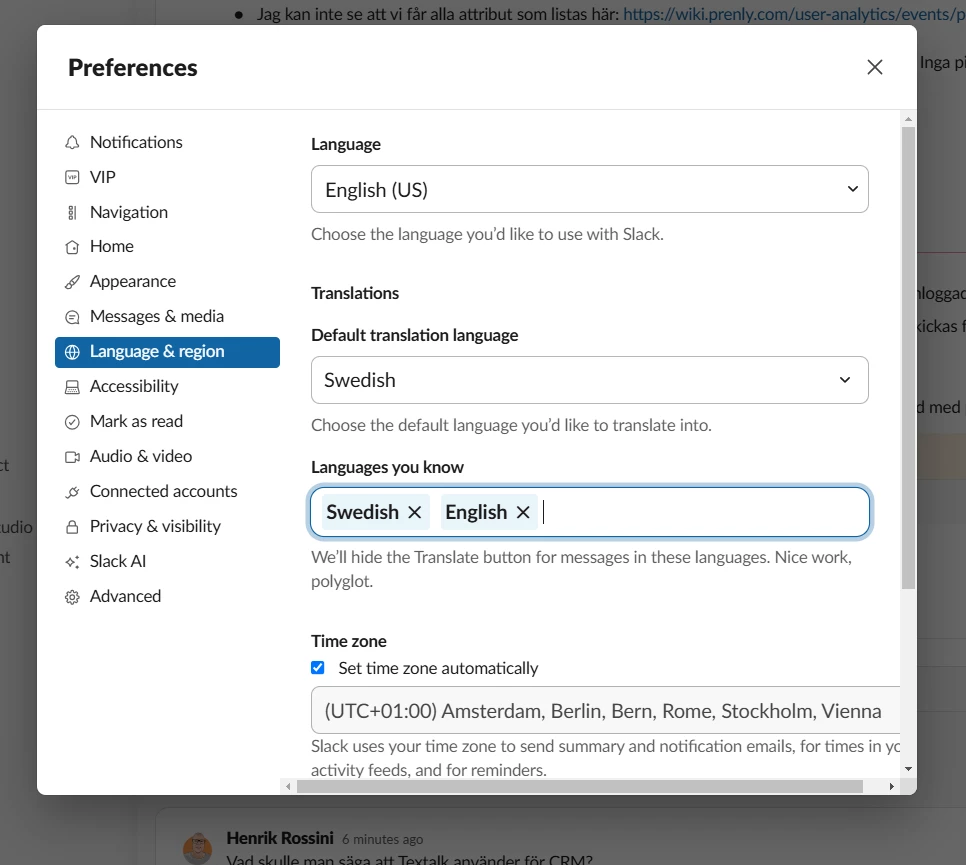Uncheck Set time zone automatically

click(x=318, y=668)
